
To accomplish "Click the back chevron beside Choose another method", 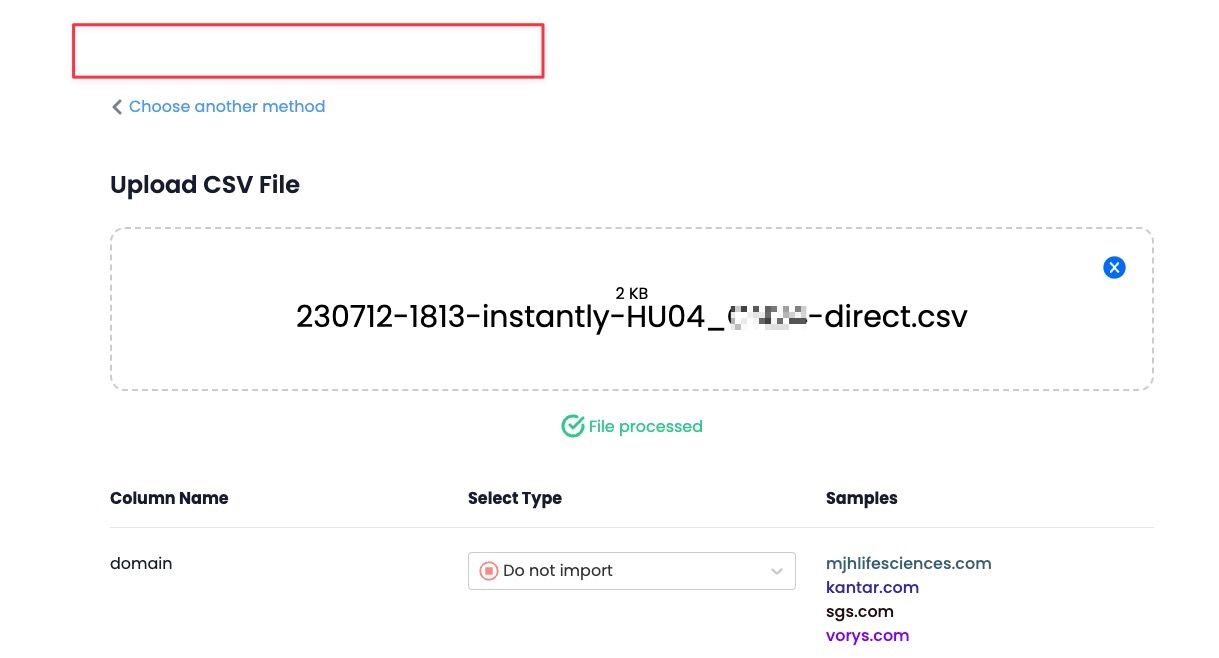I will pos(117,107).
